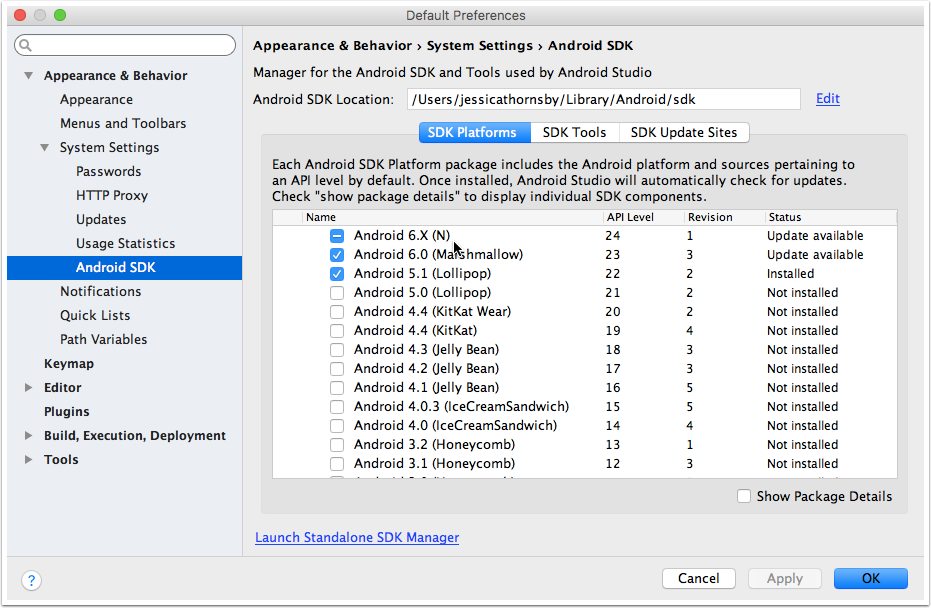Enable Android 4.4 (KitKat) API 19 checkbox
Viewport: 931px width, 608px height.
337,331
